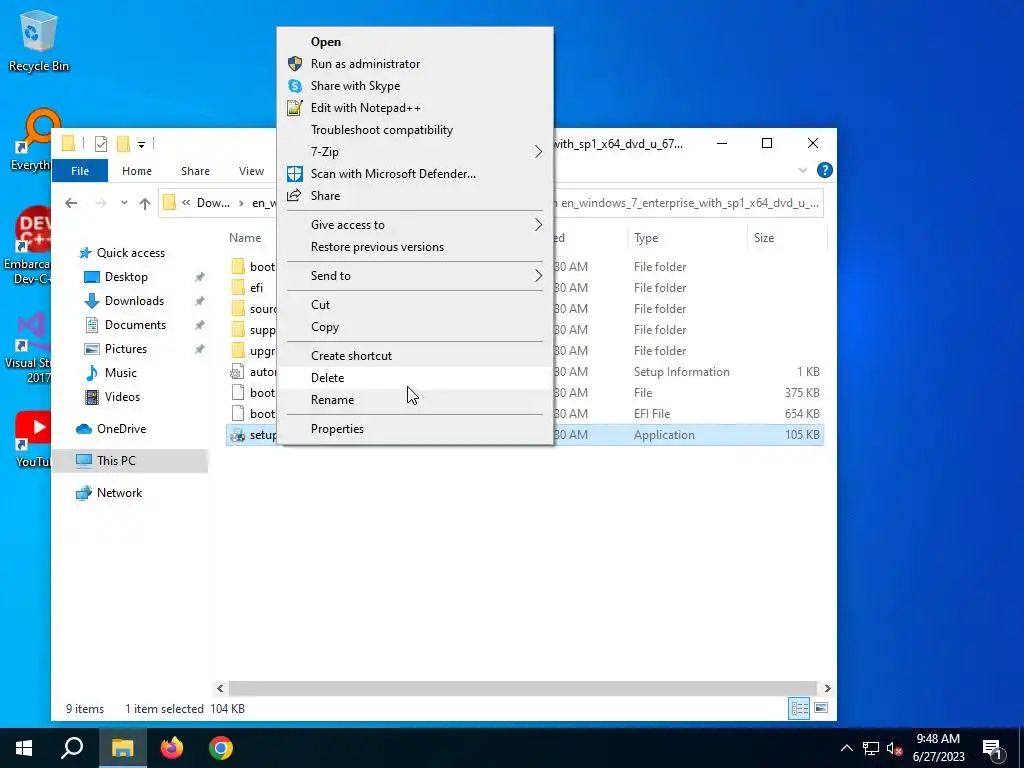Select Desktop in Quick access

click(x=126, y=277)
